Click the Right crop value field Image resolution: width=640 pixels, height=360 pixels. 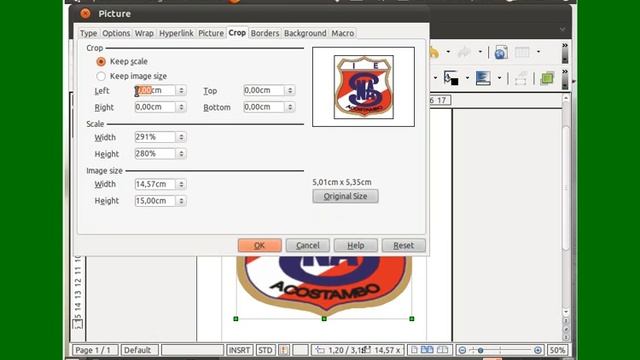[155, 107]
